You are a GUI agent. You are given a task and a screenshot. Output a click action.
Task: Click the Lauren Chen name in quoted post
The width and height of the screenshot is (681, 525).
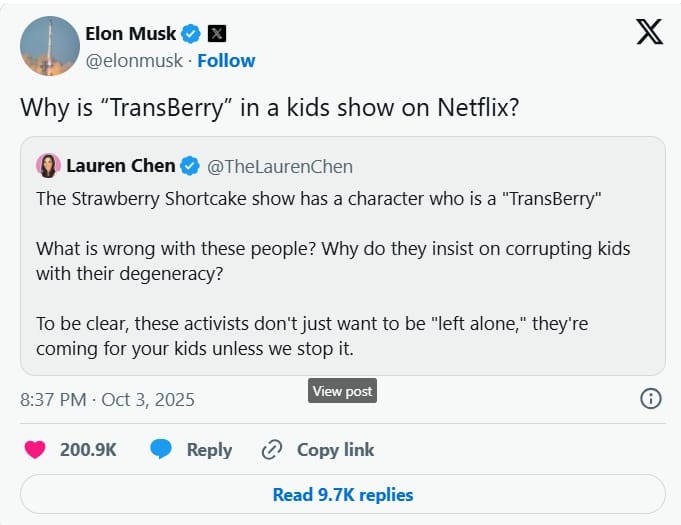point(120,166)
